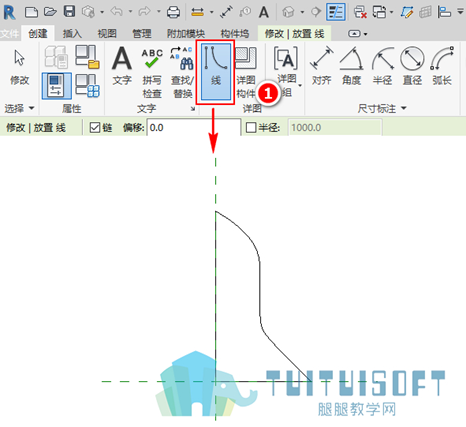Click the 修改 arrow tool
The image size is (466, 427).
[19, 68]
